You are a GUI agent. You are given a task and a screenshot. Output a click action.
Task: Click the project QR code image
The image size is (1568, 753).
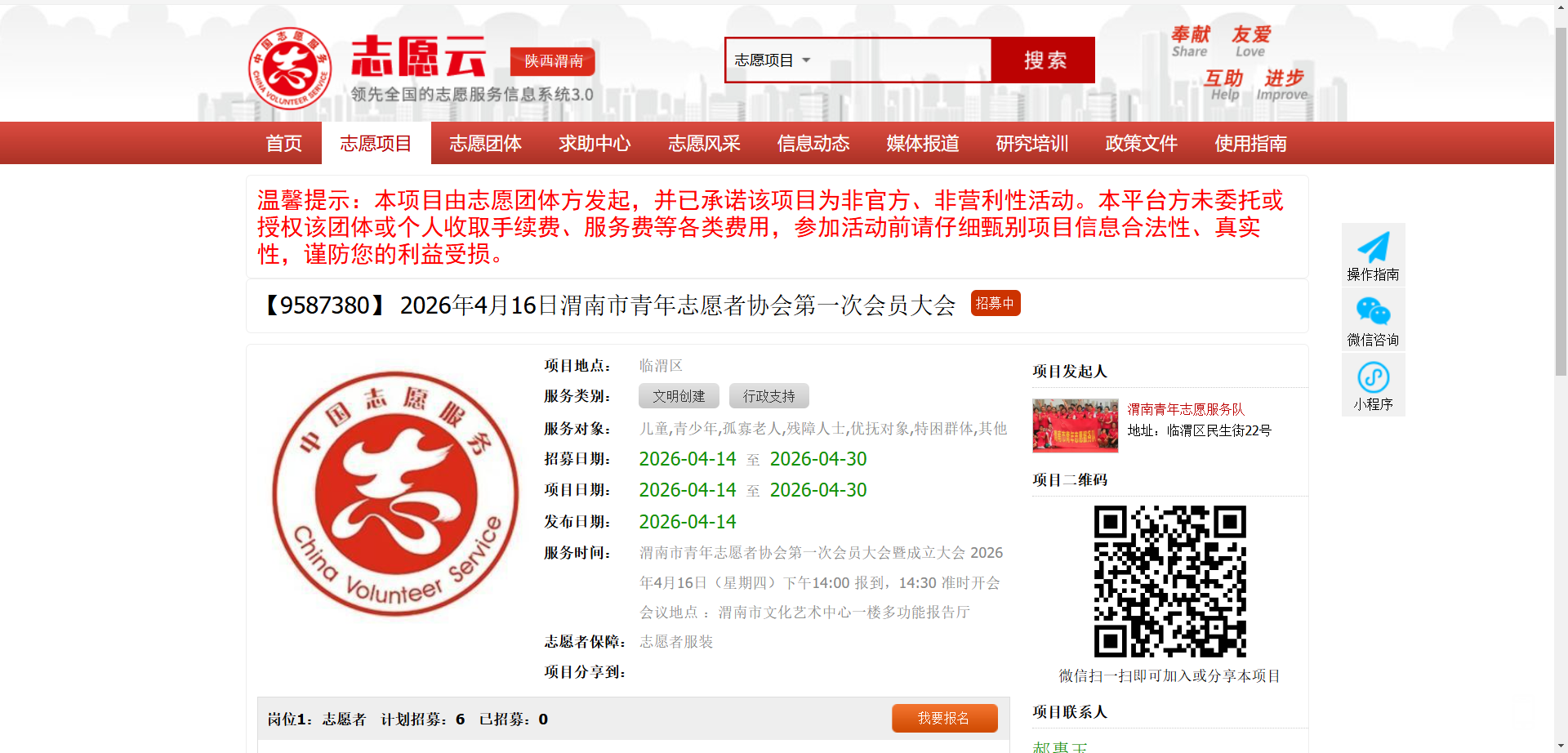tap(1169, 580)
